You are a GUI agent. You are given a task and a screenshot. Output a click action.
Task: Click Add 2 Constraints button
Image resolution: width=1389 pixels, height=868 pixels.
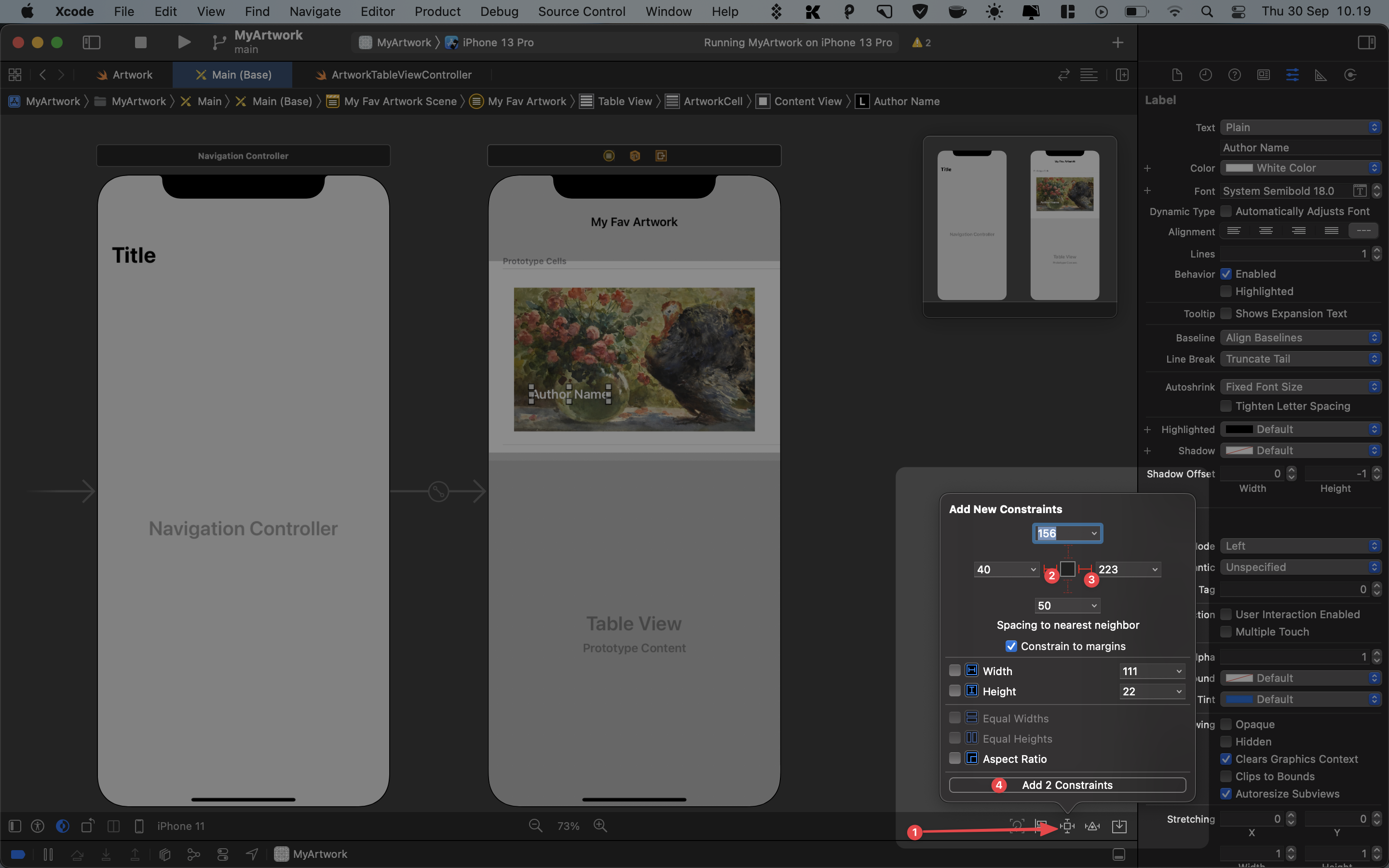(x=1067, y=785)
